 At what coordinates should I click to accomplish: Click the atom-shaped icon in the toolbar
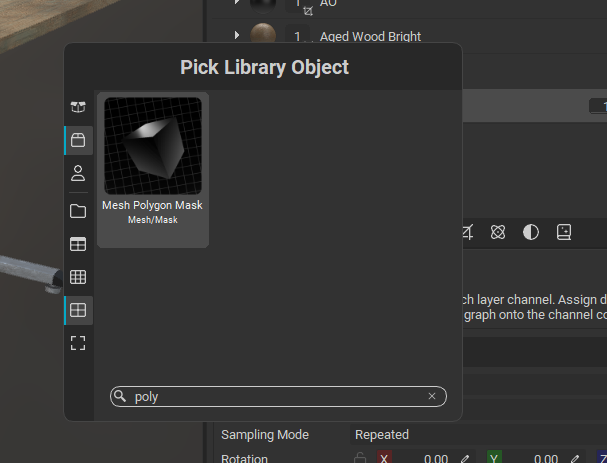498,232
